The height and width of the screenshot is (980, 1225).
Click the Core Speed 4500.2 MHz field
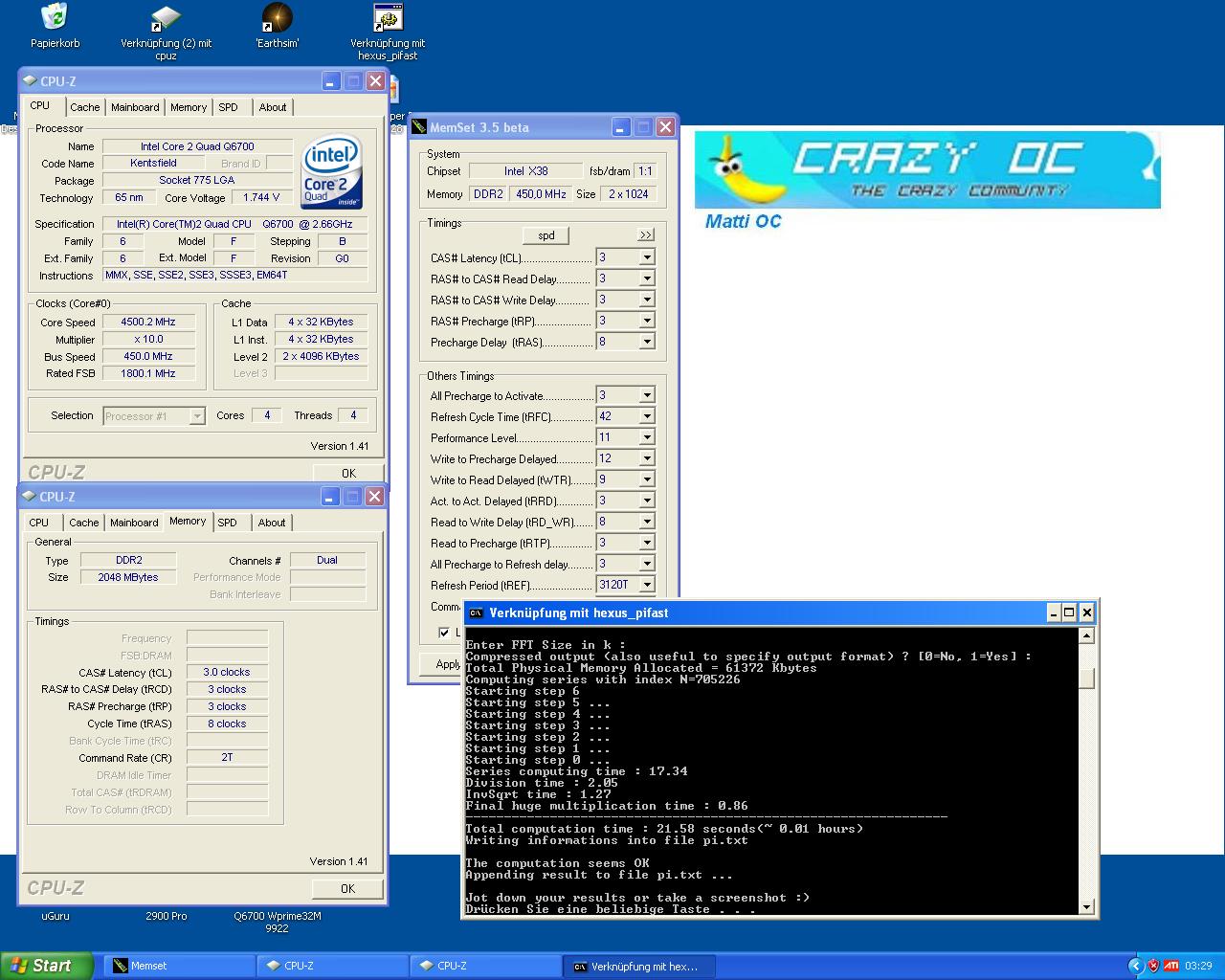(148, 323)
